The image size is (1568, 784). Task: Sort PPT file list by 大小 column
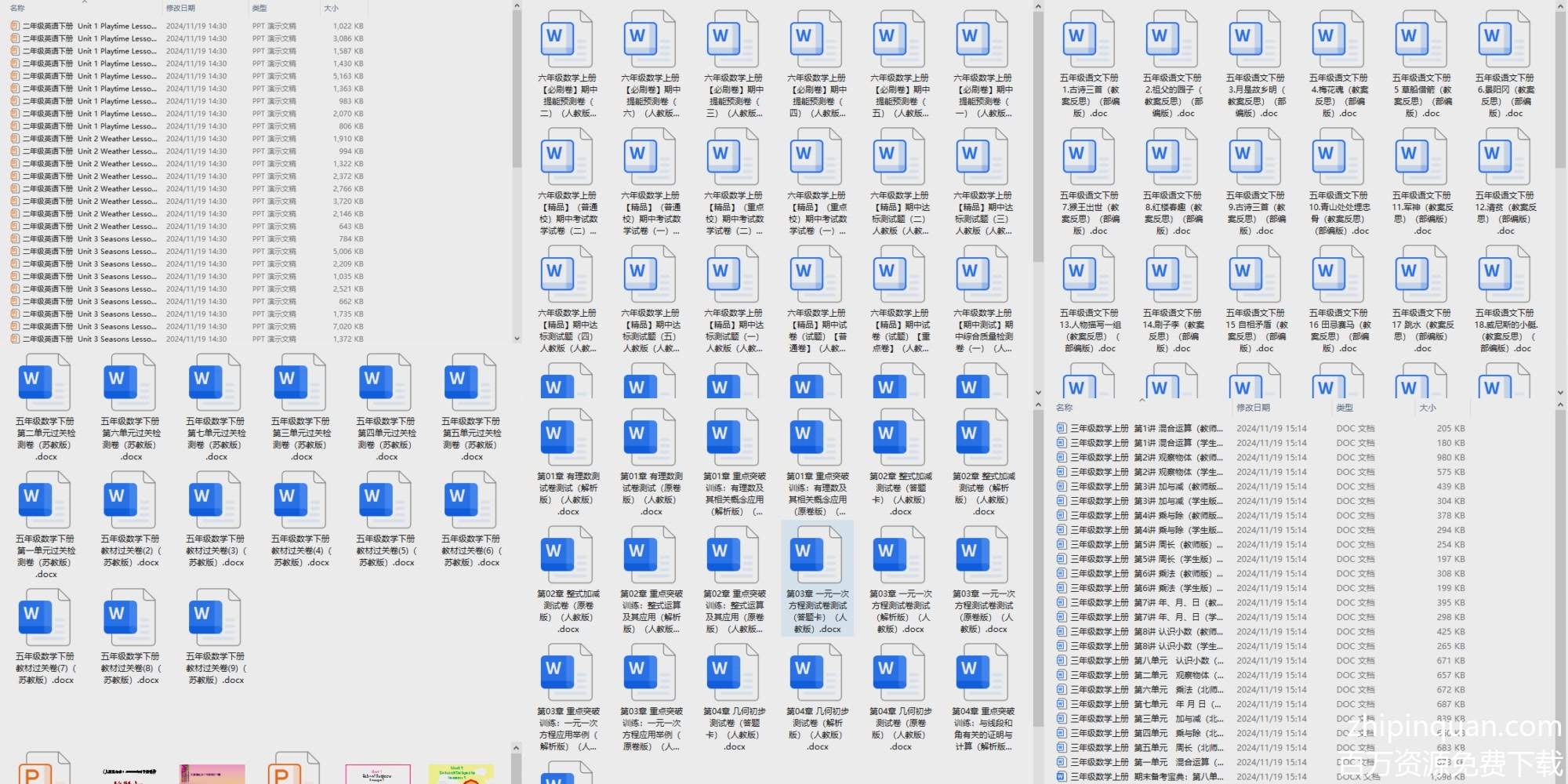332,8
